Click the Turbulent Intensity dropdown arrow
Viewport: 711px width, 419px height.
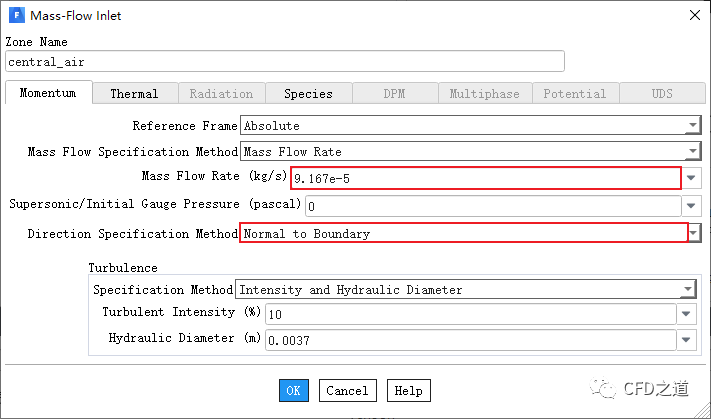click(x=687, y=314)
